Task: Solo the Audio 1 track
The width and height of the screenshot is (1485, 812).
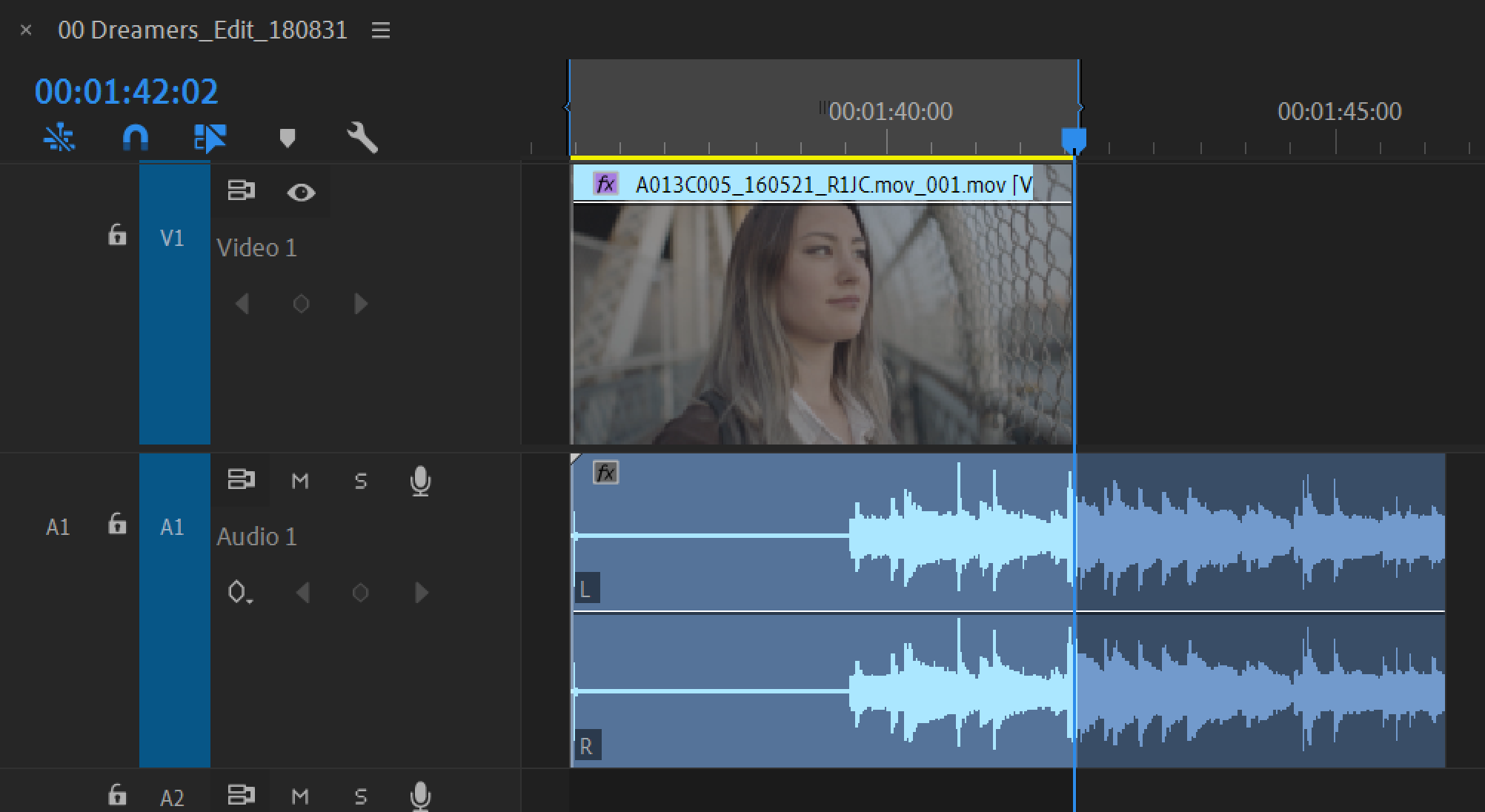Action: tap(361, 482)
